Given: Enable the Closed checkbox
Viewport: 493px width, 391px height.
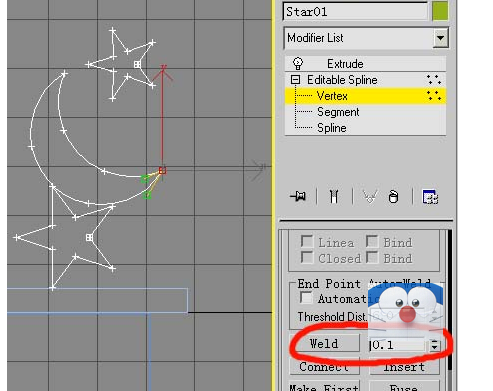Looking at the screenshot, I should click(307, 257).
